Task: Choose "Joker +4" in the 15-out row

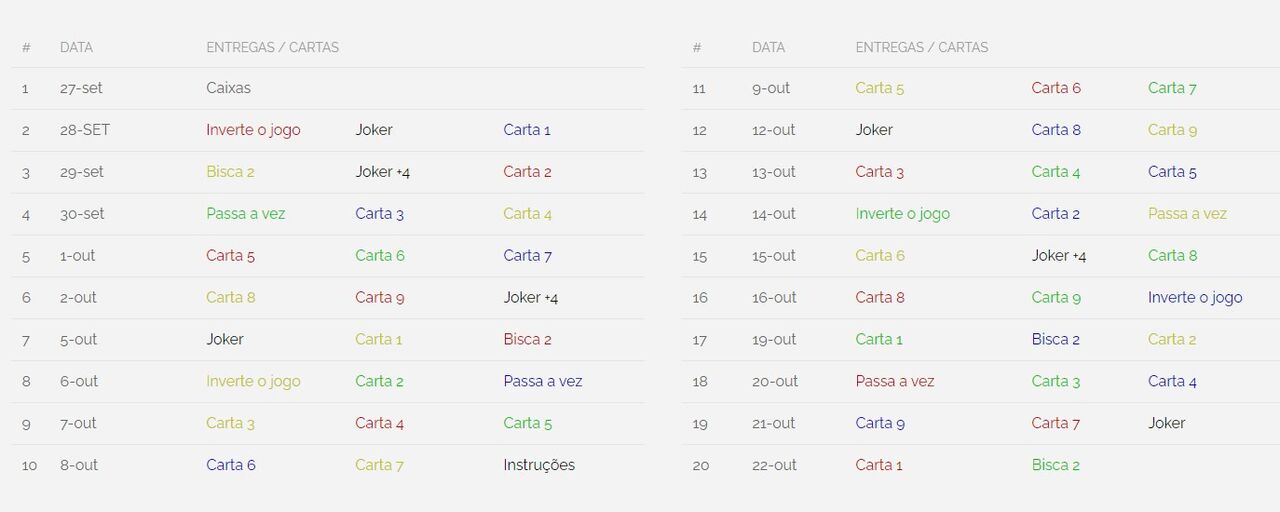Action: pyautogui.click(x=1059, y=256)
